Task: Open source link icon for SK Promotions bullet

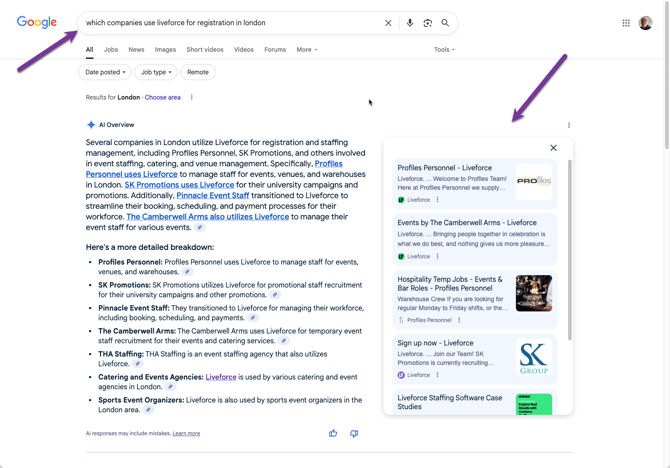Action: coord(275,295)
